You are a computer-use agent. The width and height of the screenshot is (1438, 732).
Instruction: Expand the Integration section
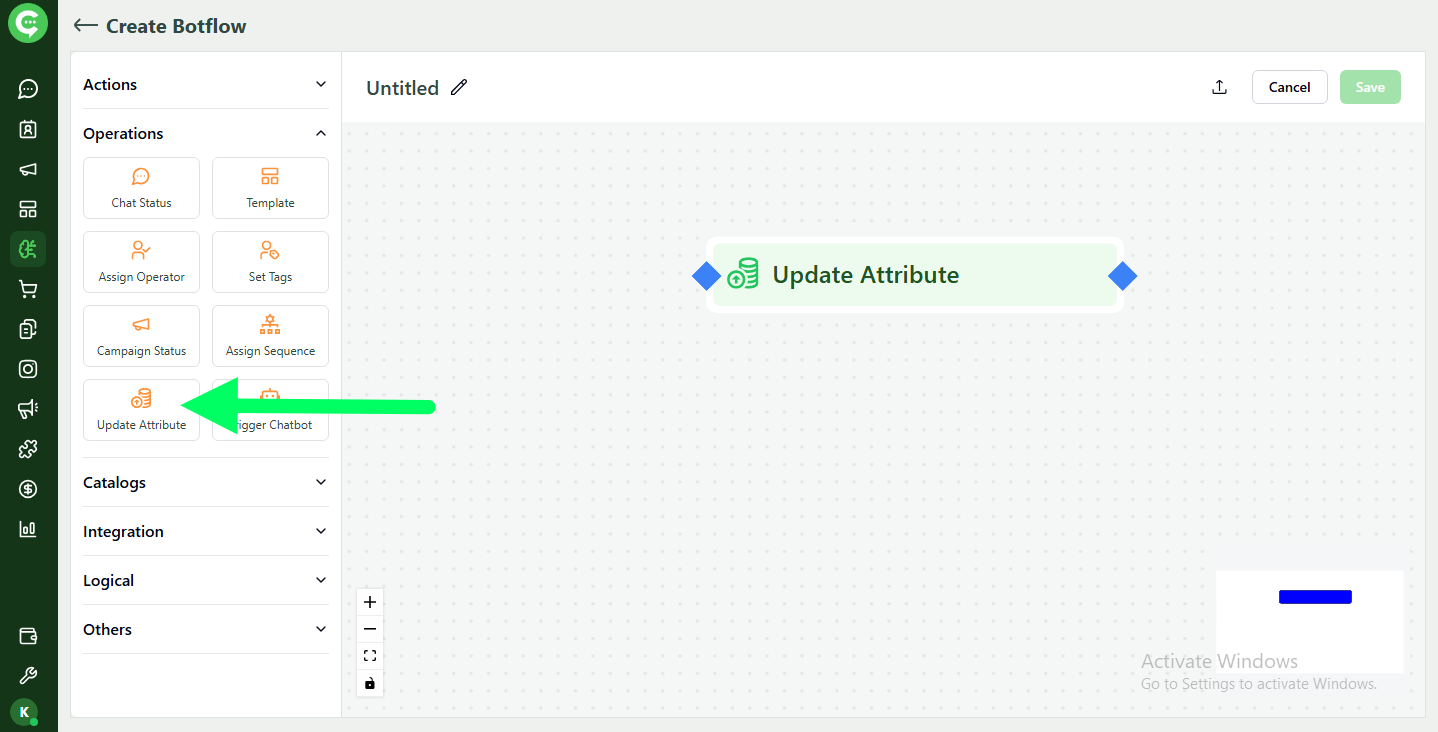[205, 531]
